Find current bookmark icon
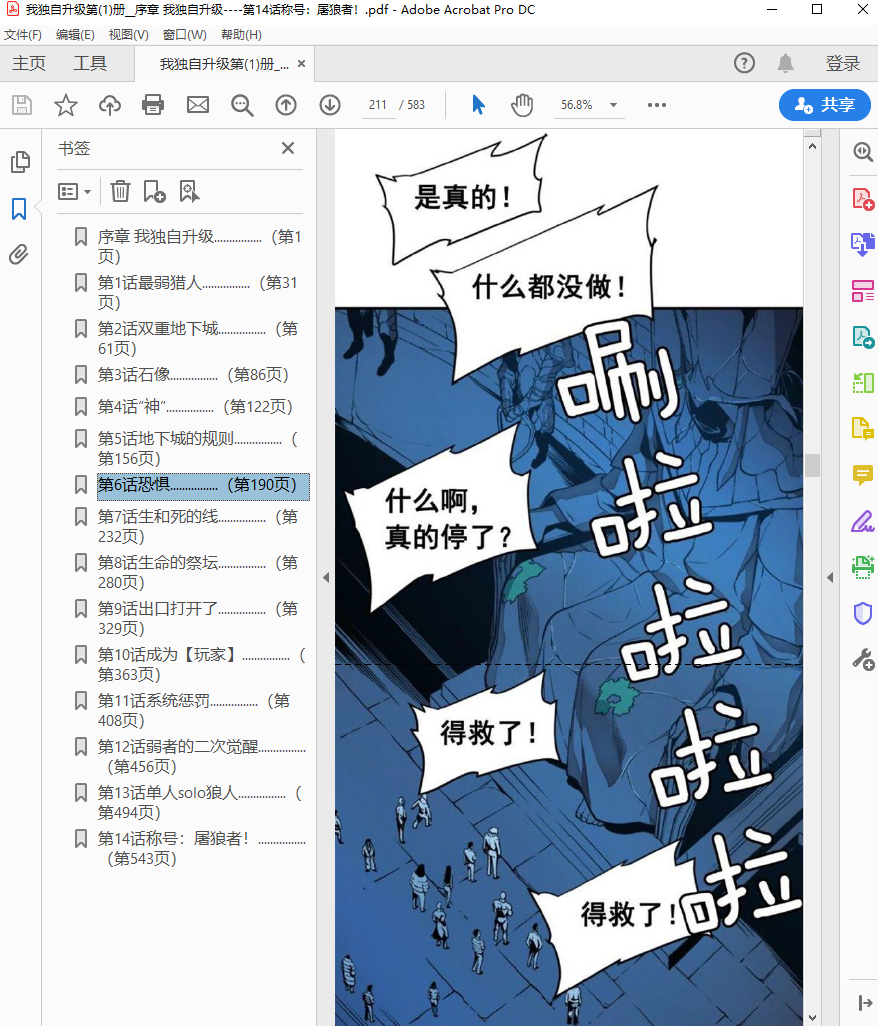Screen dimensions: 878x1026 [x=189, y=191]
